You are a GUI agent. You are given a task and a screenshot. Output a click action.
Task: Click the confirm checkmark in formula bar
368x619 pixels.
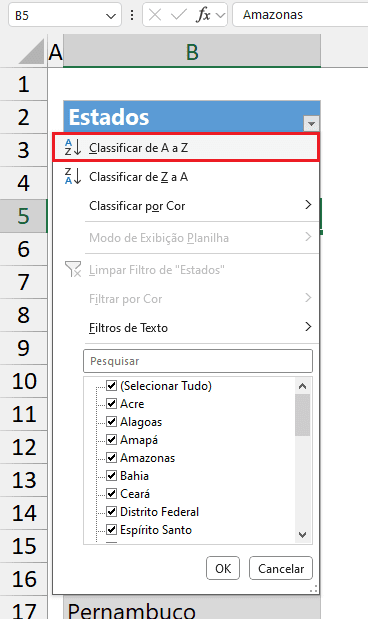[x=178, y=15]
